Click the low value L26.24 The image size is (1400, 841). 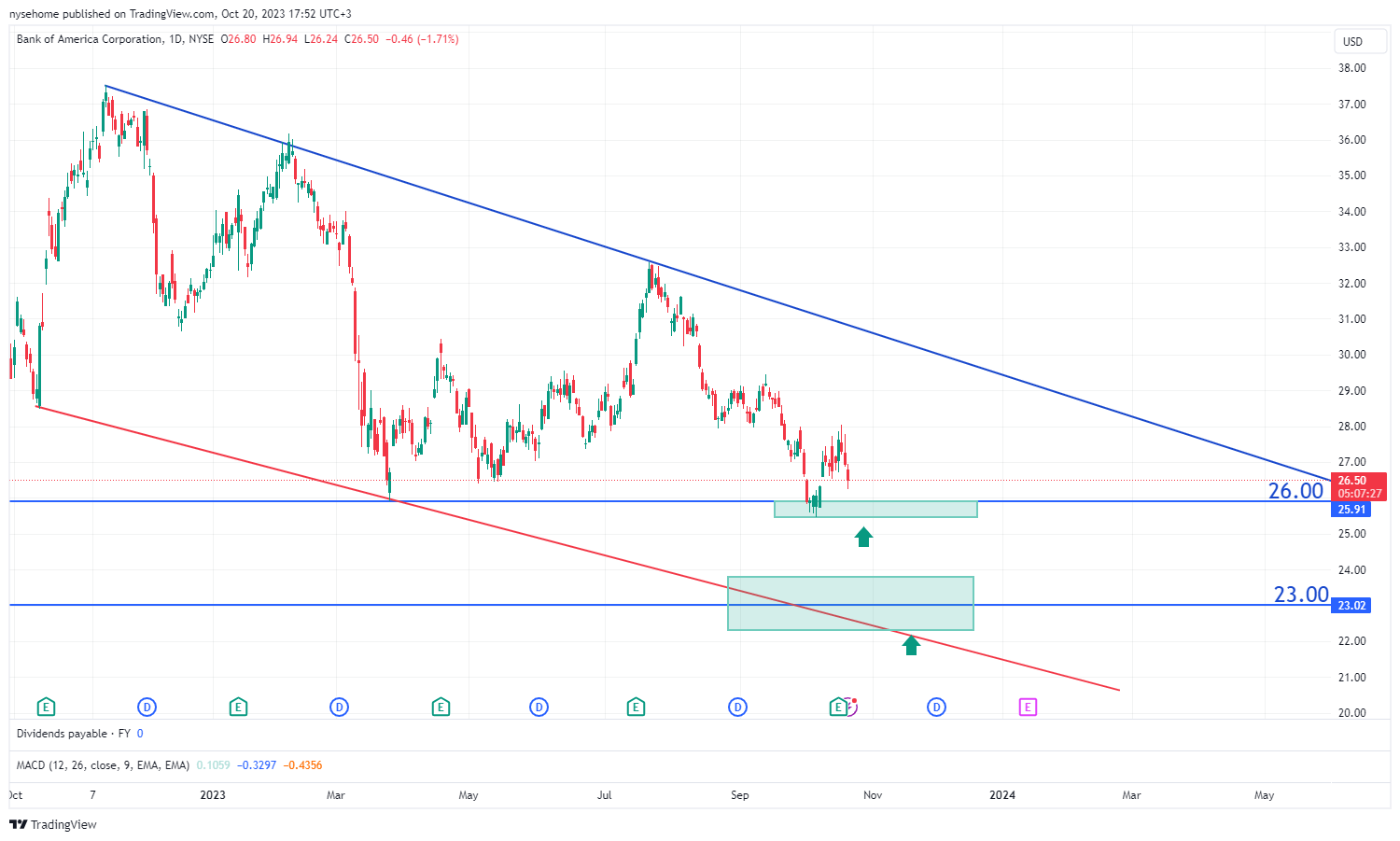click(320, 39)
